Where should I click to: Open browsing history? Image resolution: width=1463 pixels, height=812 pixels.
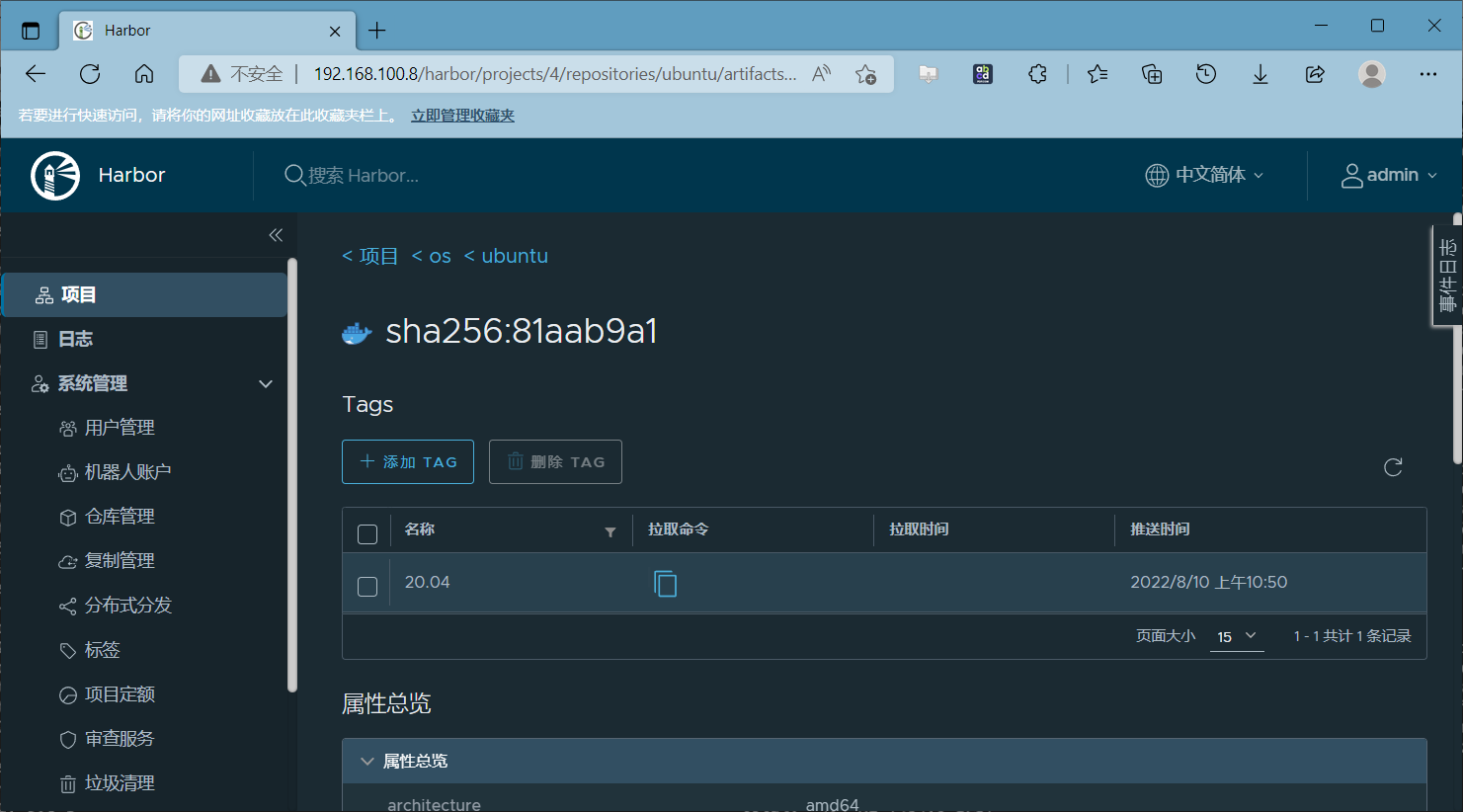(1206, 74)
